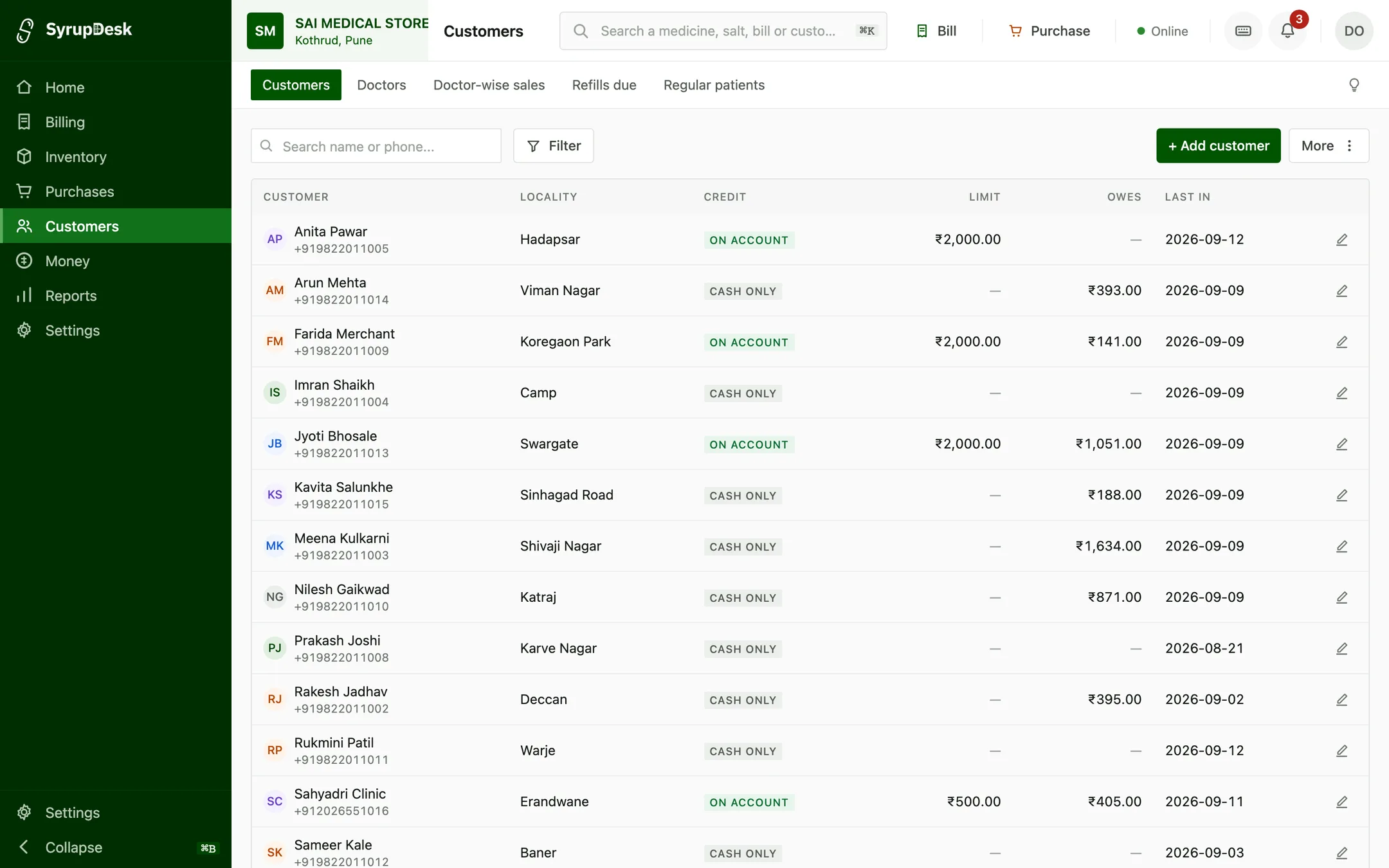Edit Meena Kulkarni's record
Screen dimensions: 1389x868
click(1341, 547)
